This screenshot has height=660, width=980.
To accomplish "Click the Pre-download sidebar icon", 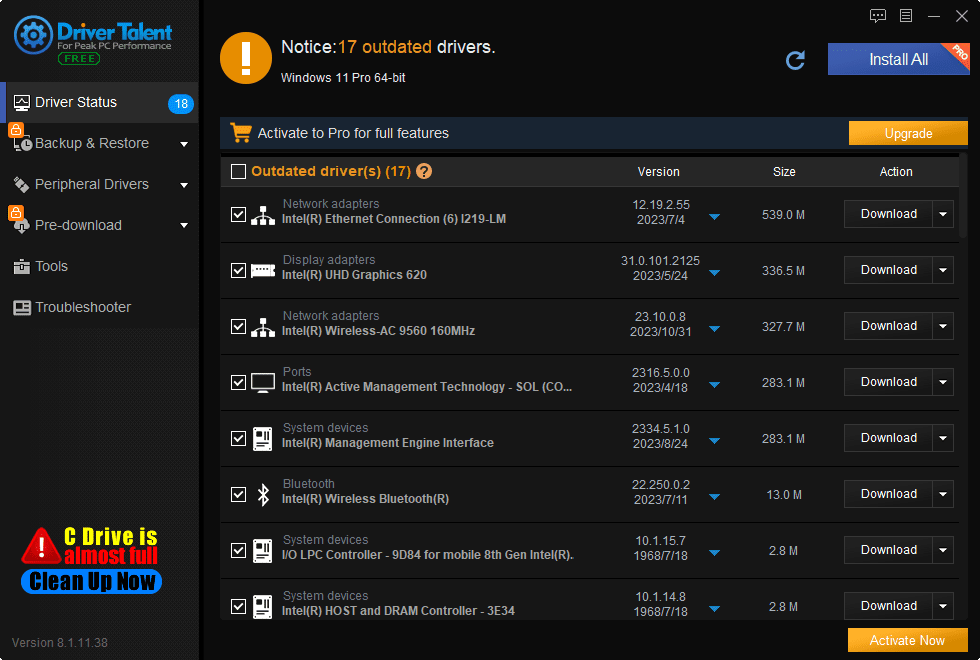I will coord(22,225).
